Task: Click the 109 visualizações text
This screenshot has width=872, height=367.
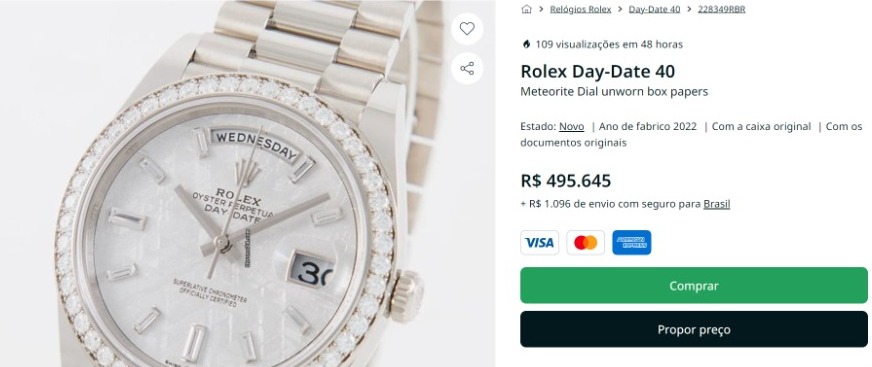Action: click(x=609, y=44)
